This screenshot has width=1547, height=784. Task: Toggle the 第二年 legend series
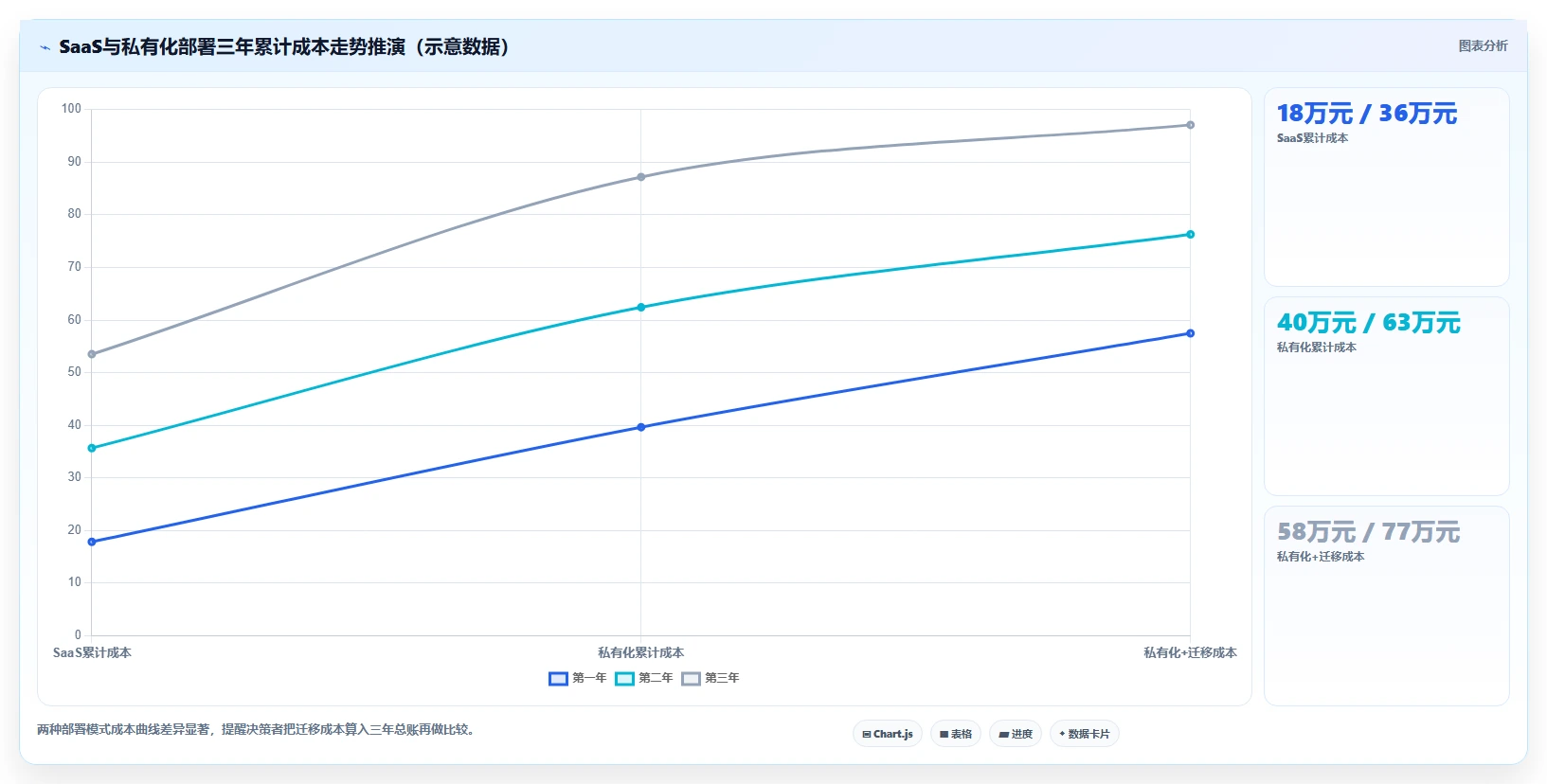tap(644, 678)
